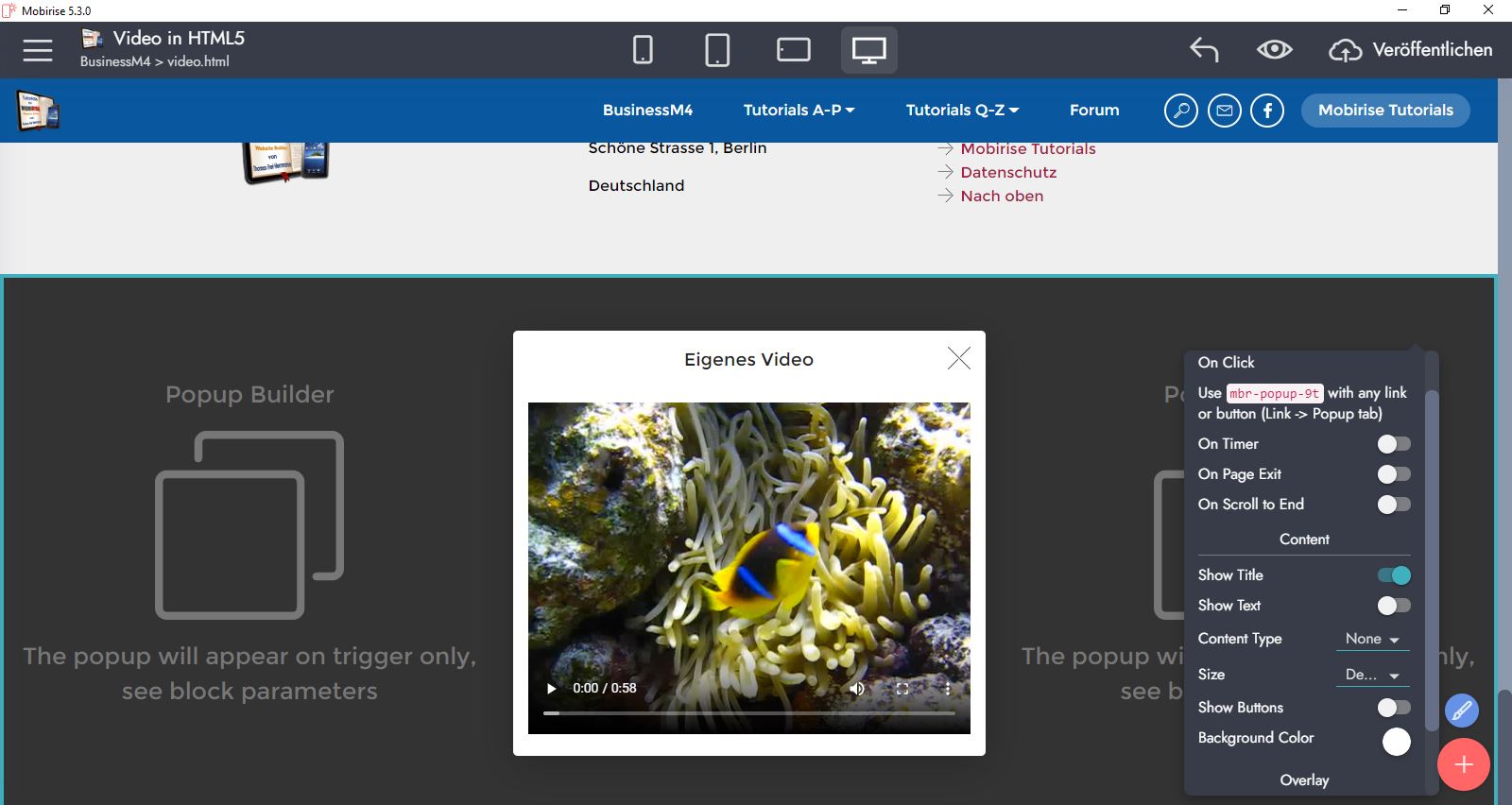This screenshot has height=805, width=1512.
Task: Follow the Datenschutz link
Action: click(x=1008, y=173)
